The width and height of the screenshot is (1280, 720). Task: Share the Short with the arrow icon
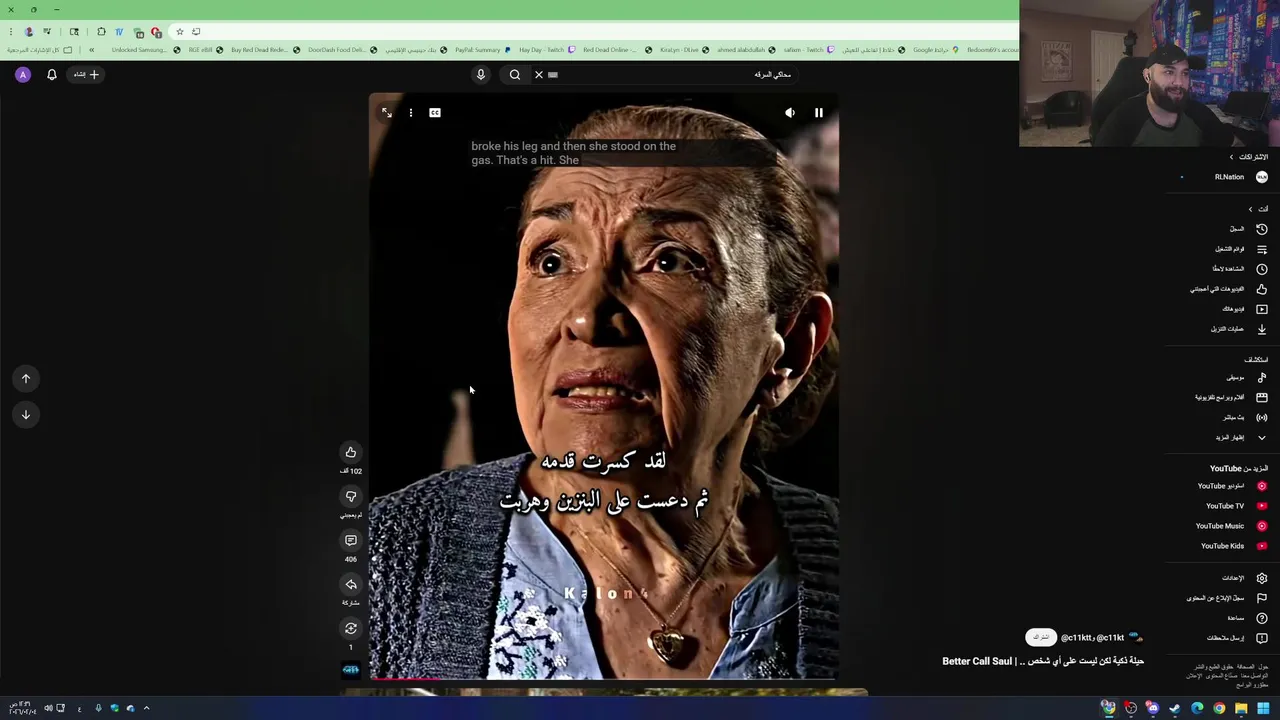350,585
